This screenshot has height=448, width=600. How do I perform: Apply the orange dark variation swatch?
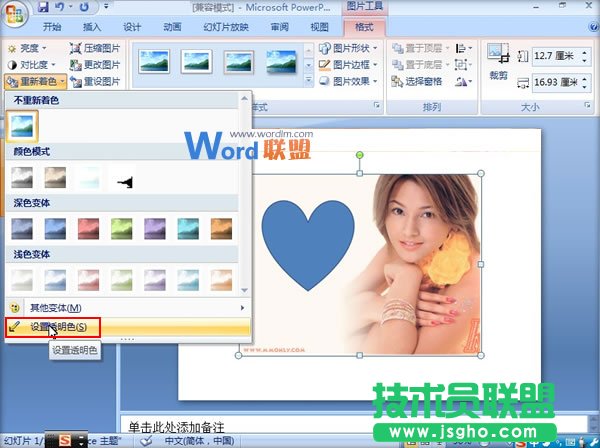(x=222, y=228)
